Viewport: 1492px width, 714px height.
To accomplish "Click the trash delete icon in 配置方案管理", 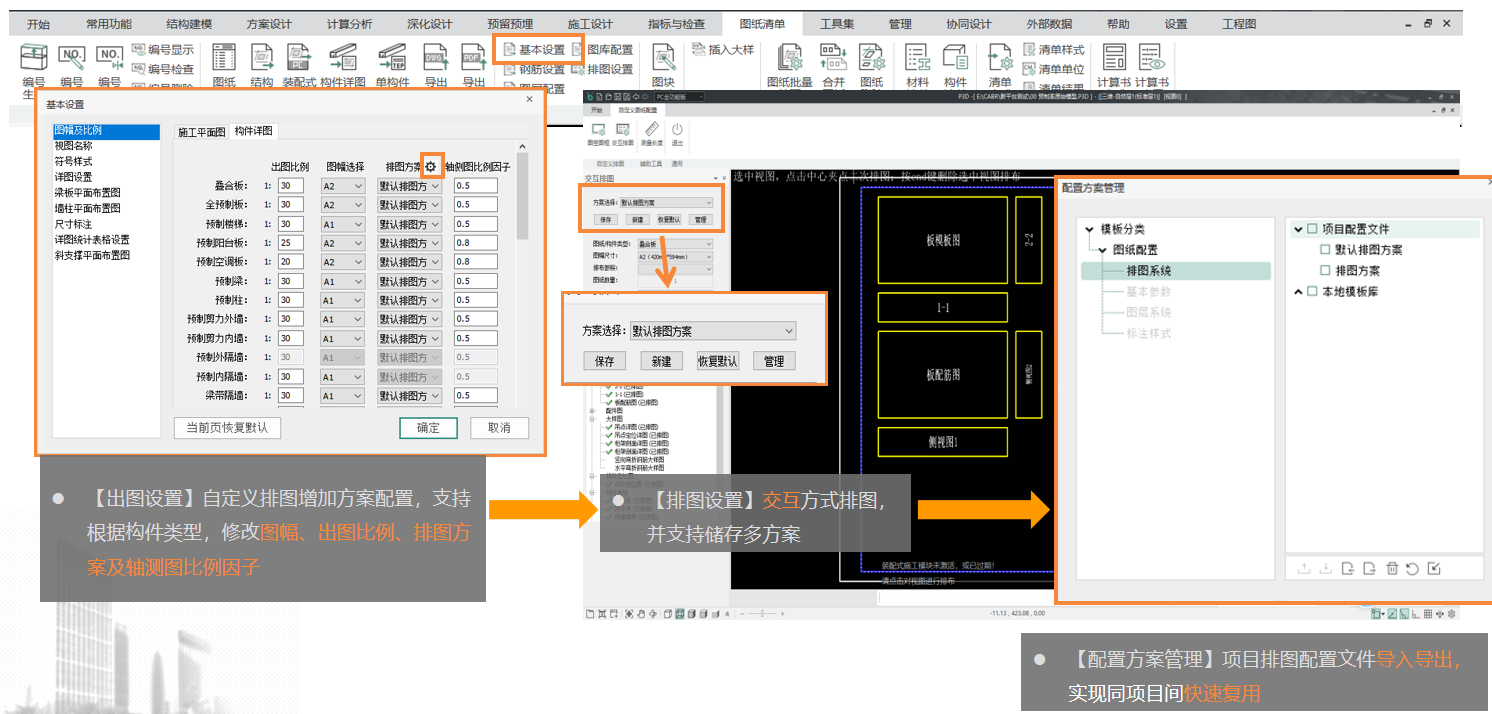I will pos(1391,569).
